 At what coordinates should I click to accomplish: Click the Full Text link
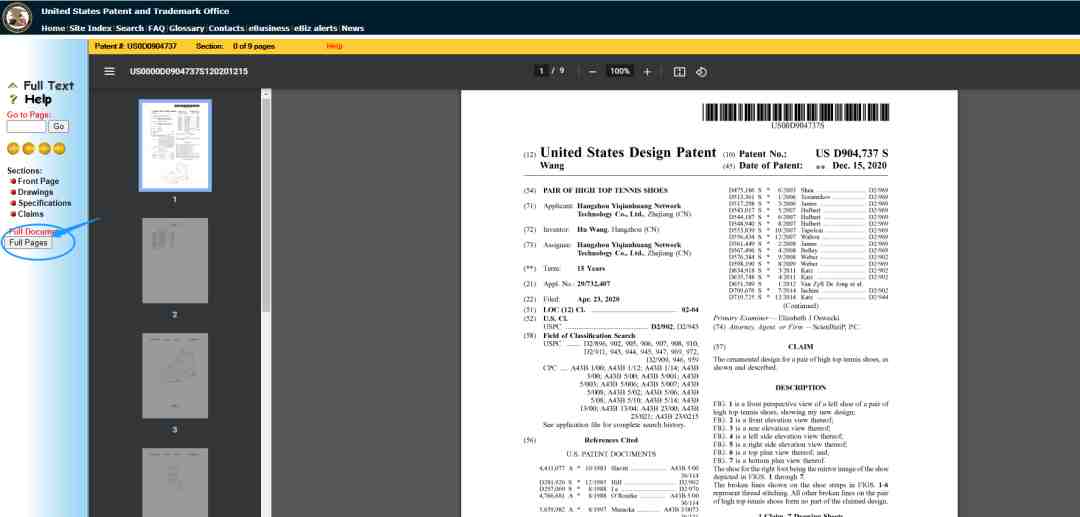pos(48,86)
